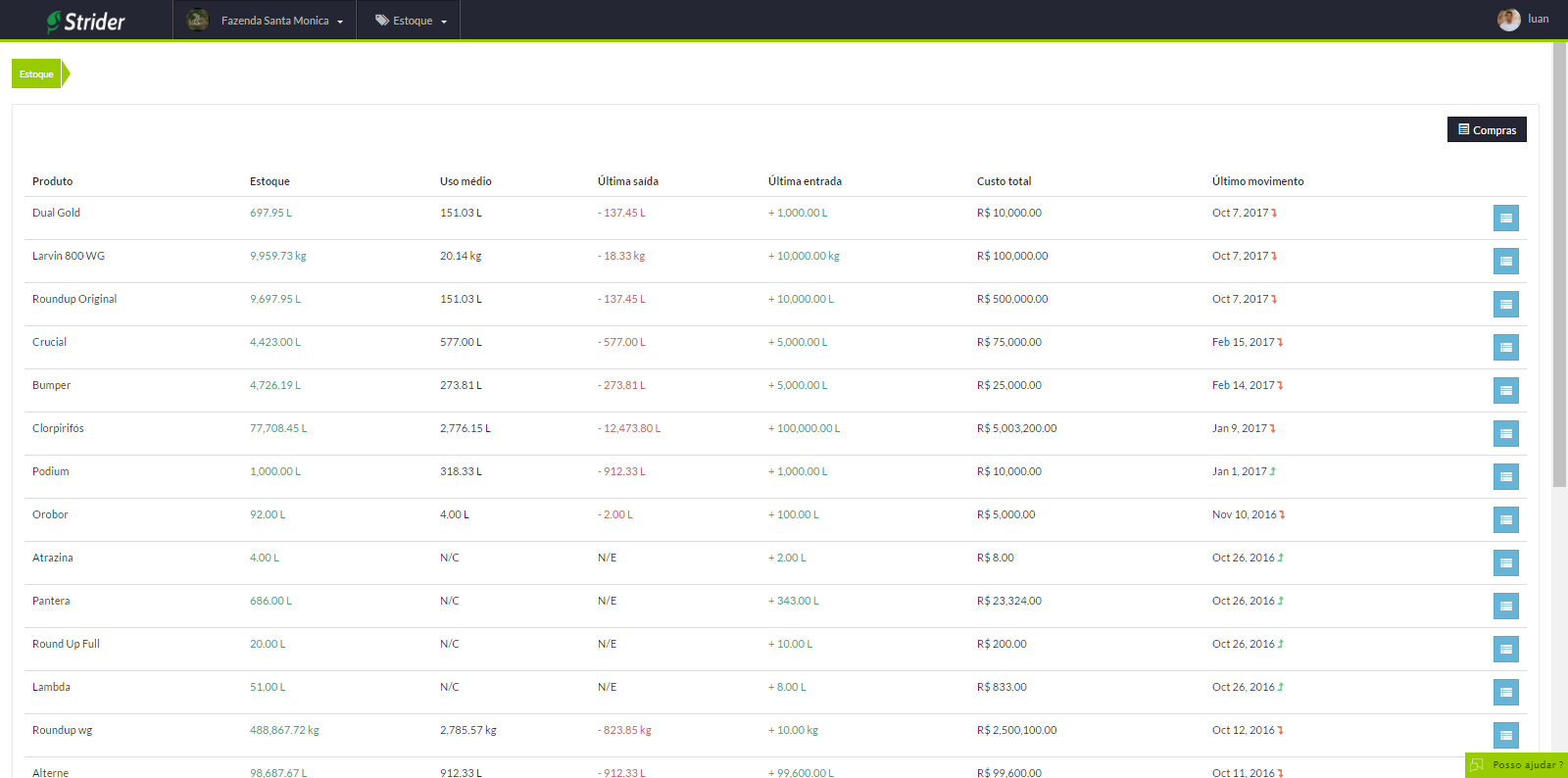
Task: Click total cost R$ 23,324.00
Action: coord(1008,601)
